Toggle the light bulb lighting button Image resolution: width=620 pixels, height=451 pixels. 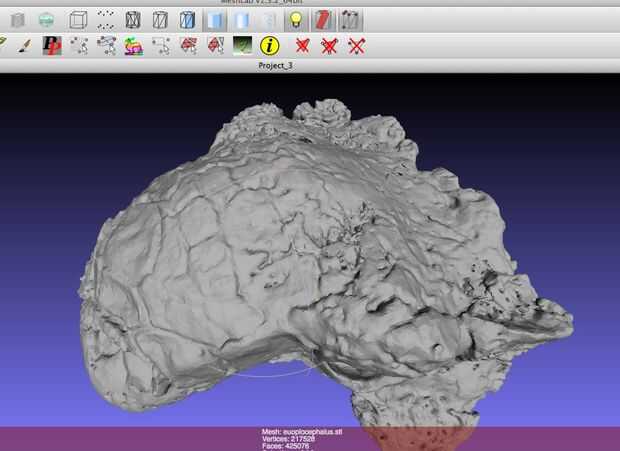coord(296,20)
